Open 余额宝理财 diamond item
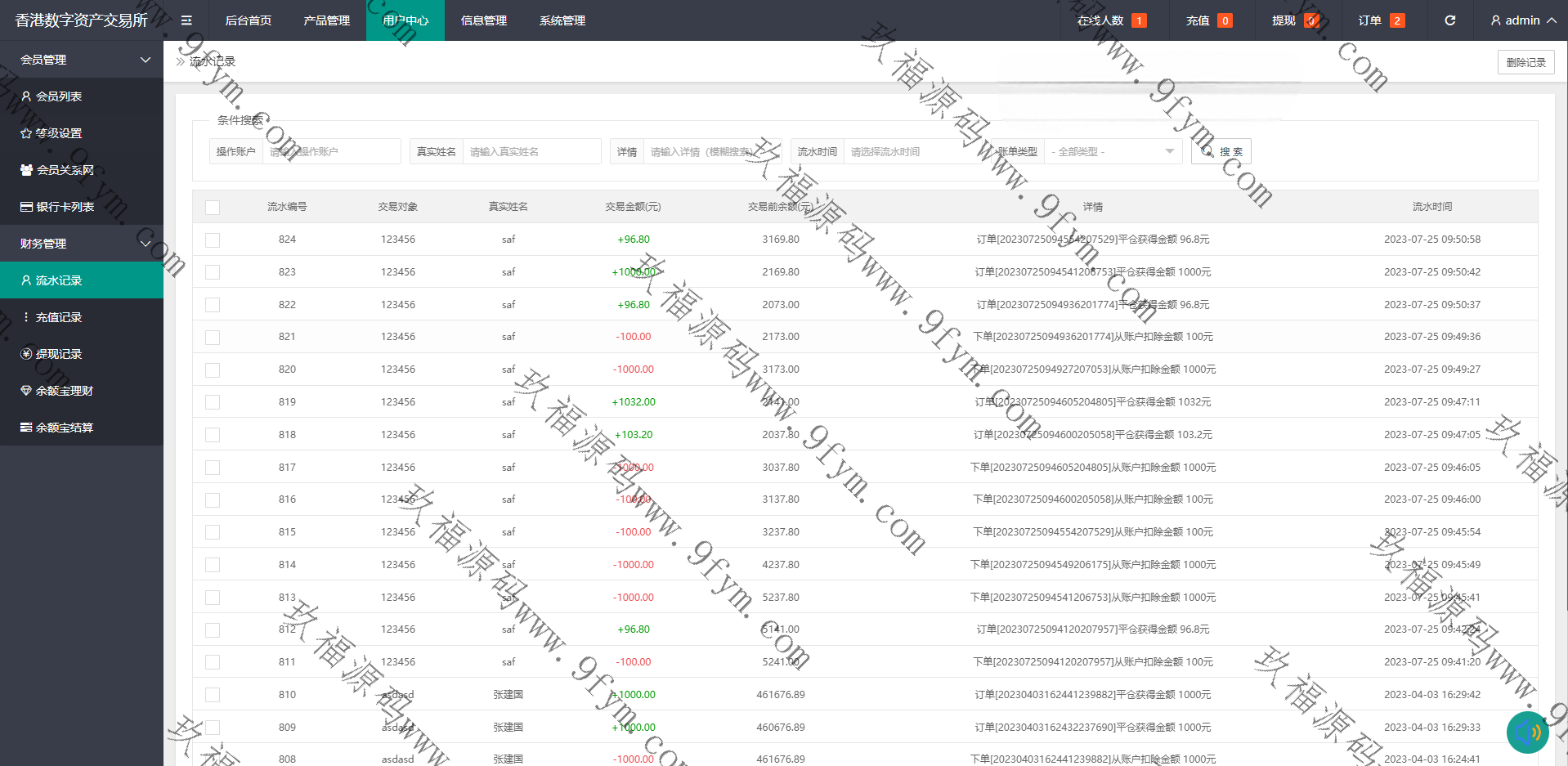The height and width of the screenshot is (766, 1568). point(64,391)
